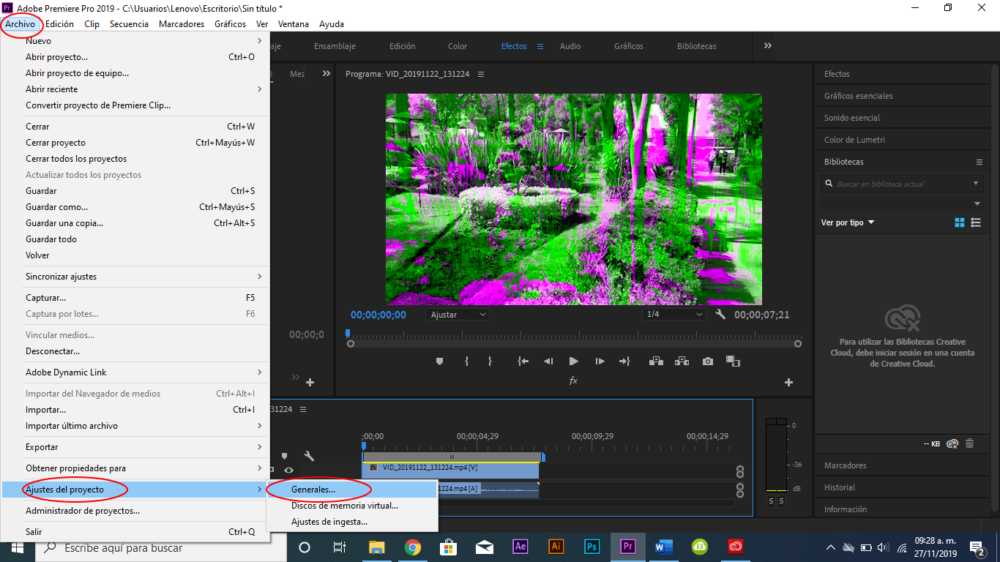Open the Ajustar zoom level dropdown
The width and height of the screenshot is (1000, 562).
point(458,314)
